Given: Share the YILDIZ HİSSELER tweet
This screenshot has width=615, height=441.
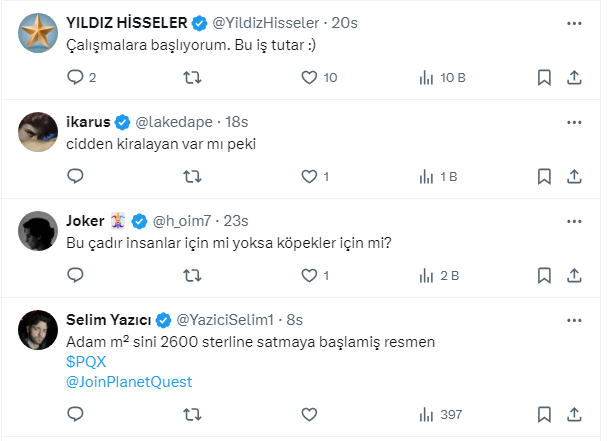Looking at the screenshot, I should click(574, 77).
